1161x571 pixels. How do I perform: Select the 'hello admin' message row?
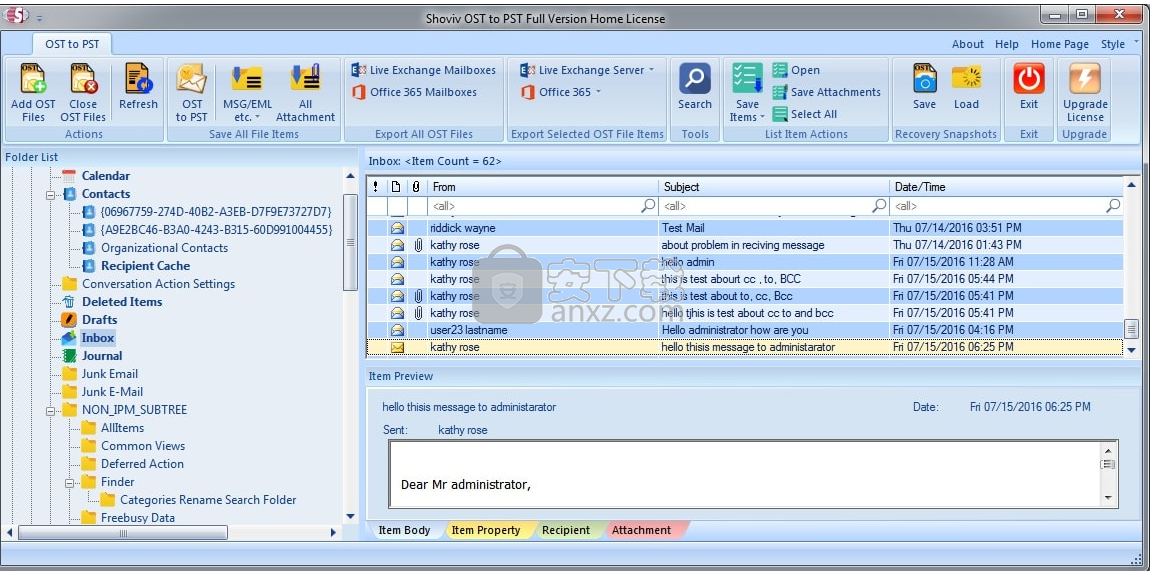coord(746,262)
